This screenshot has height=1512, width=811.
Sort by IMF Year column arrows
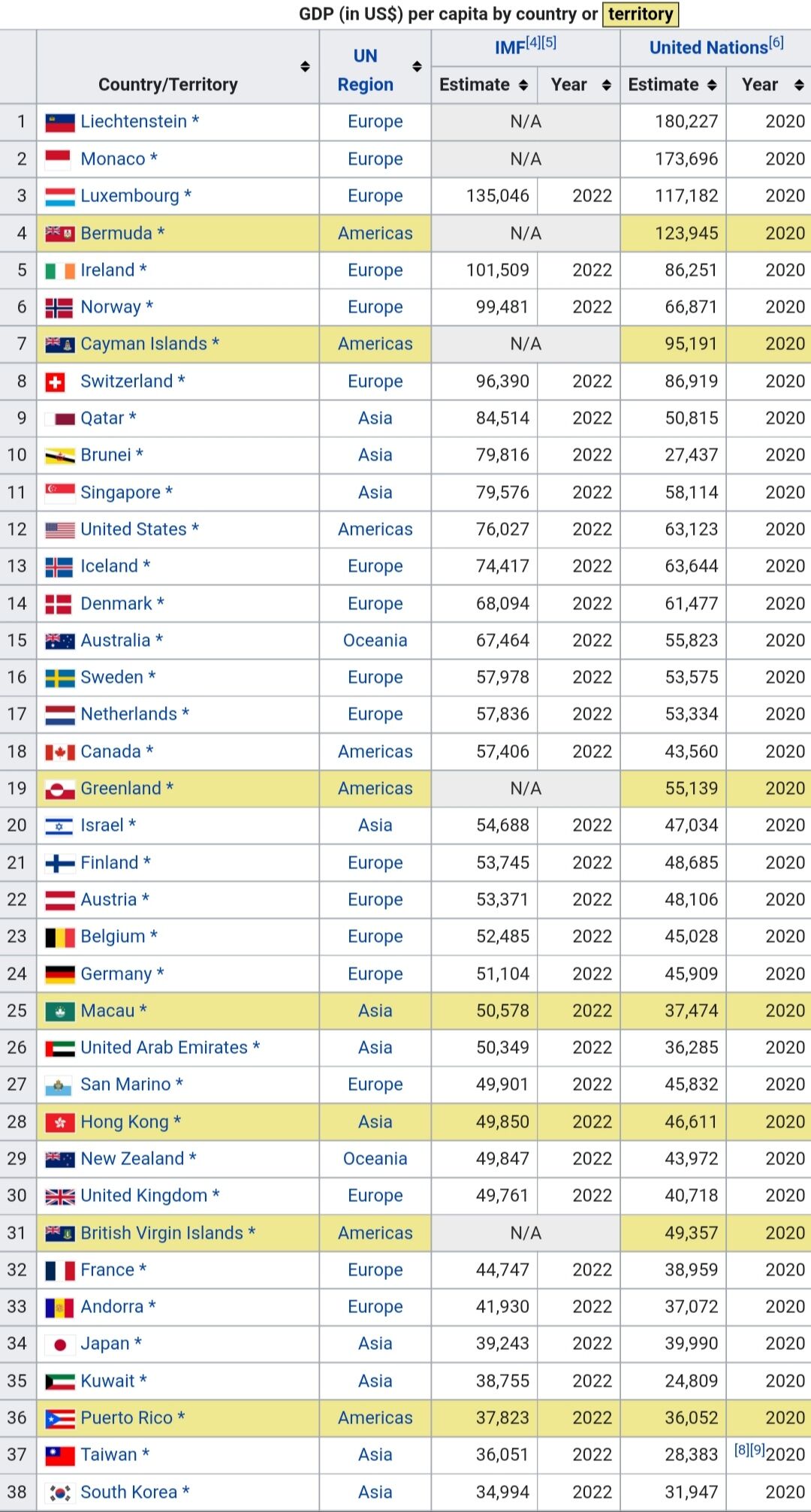coord(606,85)
